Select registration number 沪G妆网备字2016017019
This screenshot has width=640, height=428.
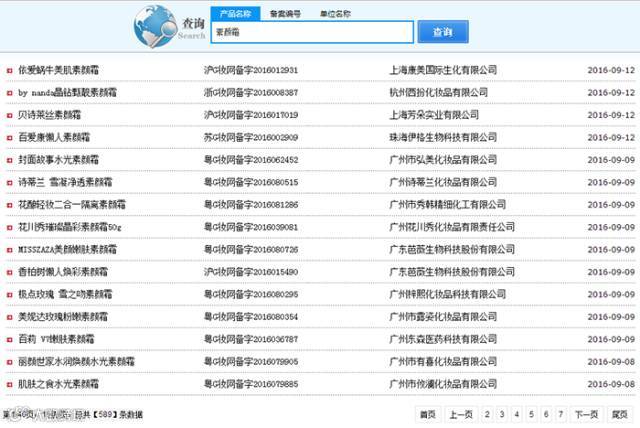(x=251, y=115)
